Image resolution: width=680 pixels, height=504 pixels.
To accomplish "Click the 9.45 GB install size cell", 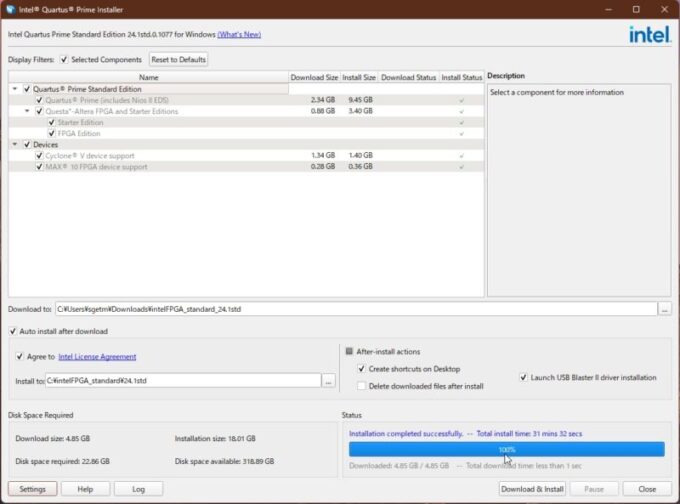I will pyautogui.click(x=360, y=100).
